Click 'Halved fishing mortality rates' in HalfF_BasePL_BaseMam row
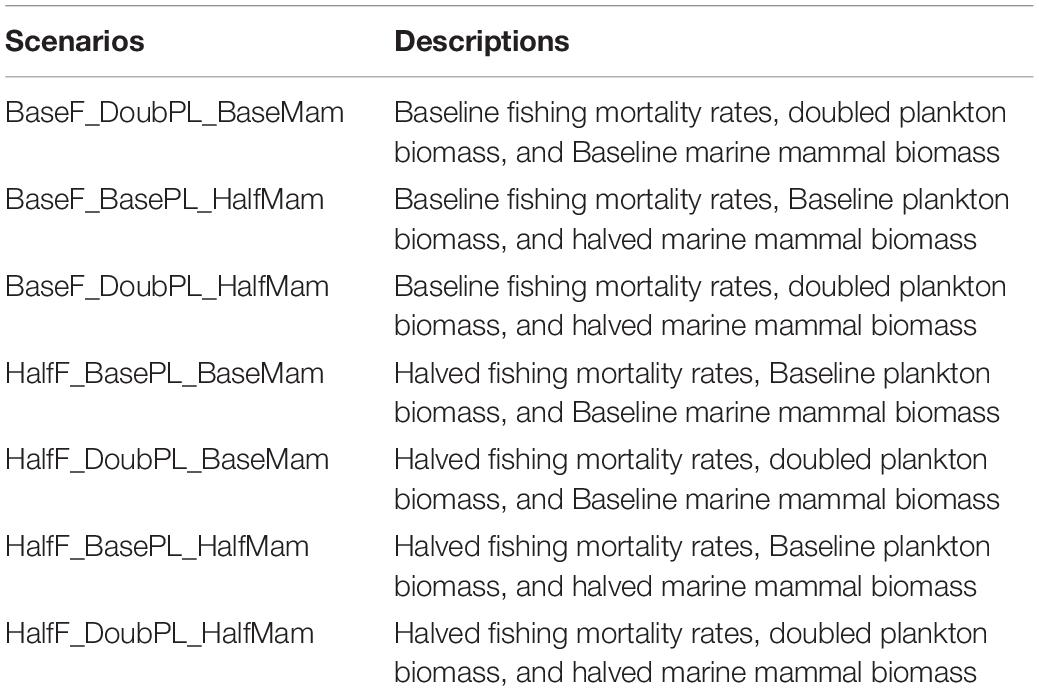This screenshot has height=691, width=1039. pyautogui.click(x=574, y=373)
